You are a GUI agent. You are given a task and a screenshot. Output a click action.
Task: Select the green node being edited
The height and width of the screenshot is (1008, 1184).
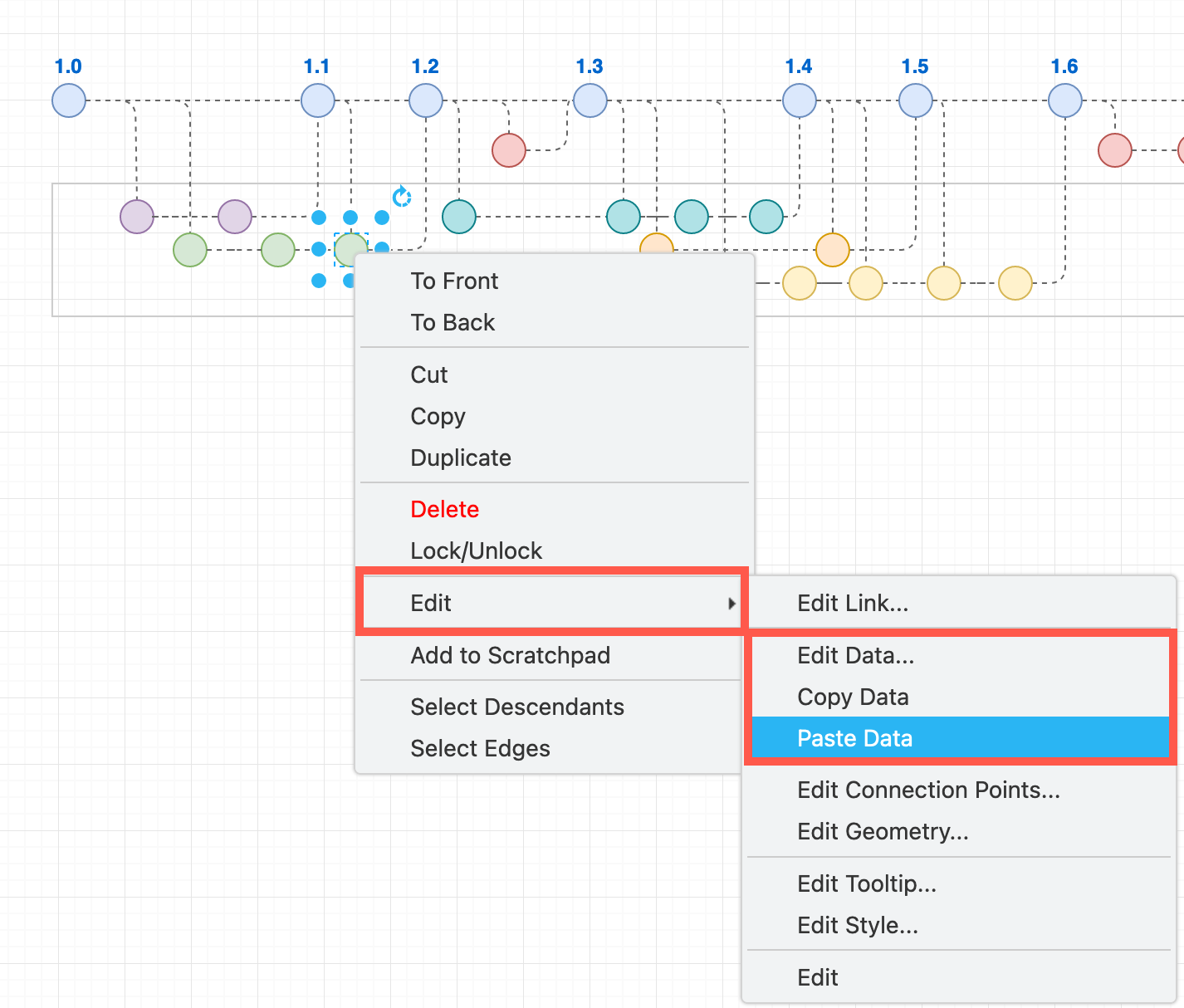tap(350, 249)
